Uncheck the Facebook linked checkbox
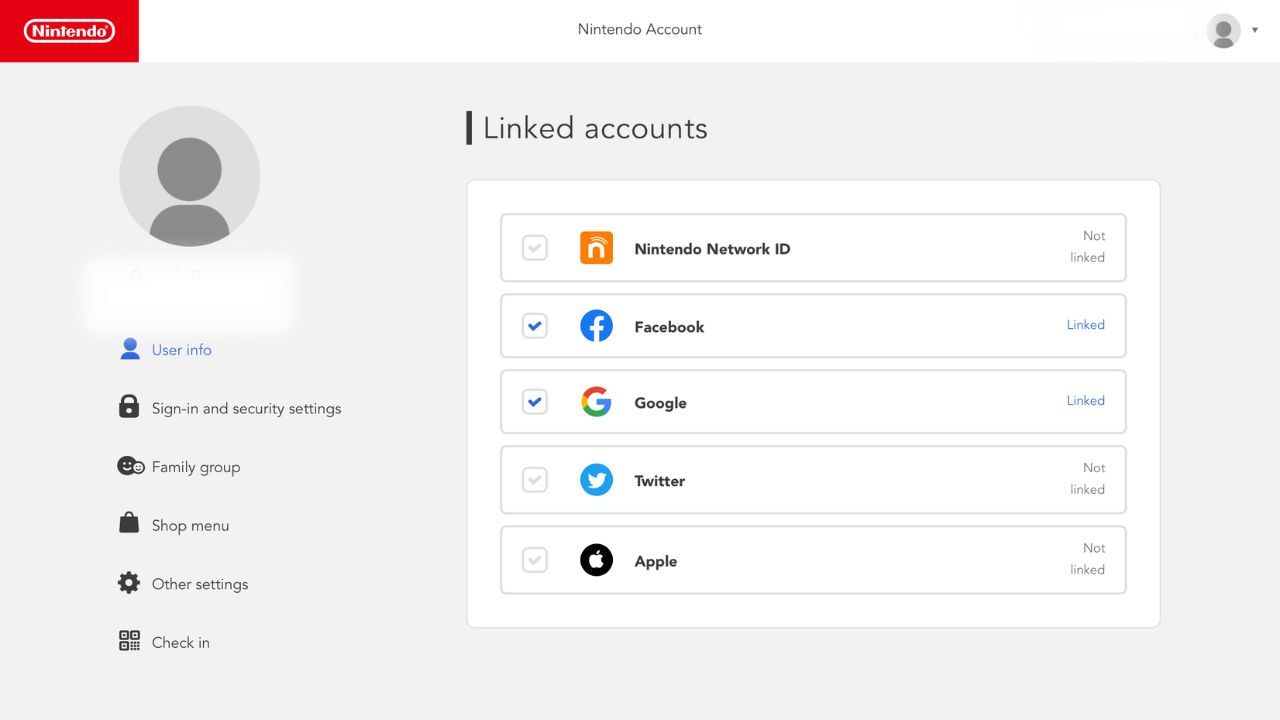1280x720 pixels. [535, 326]
